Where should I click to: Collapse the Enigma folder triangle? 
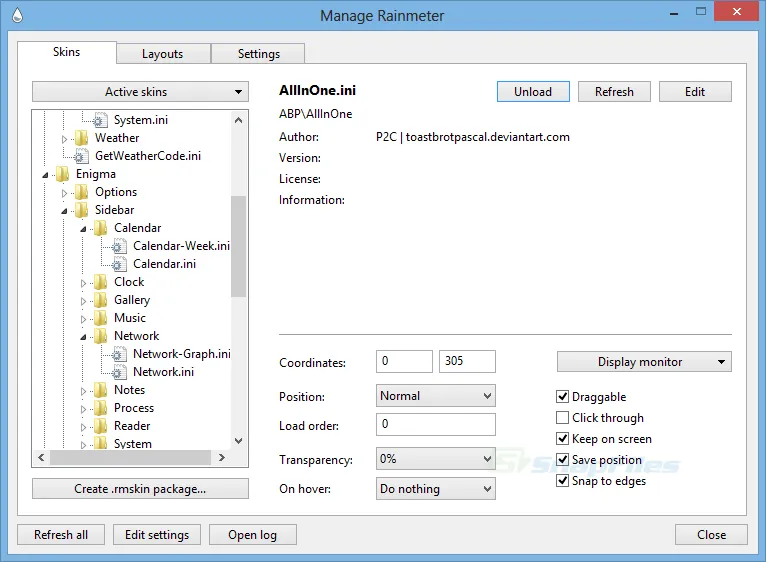pos(45,175)
